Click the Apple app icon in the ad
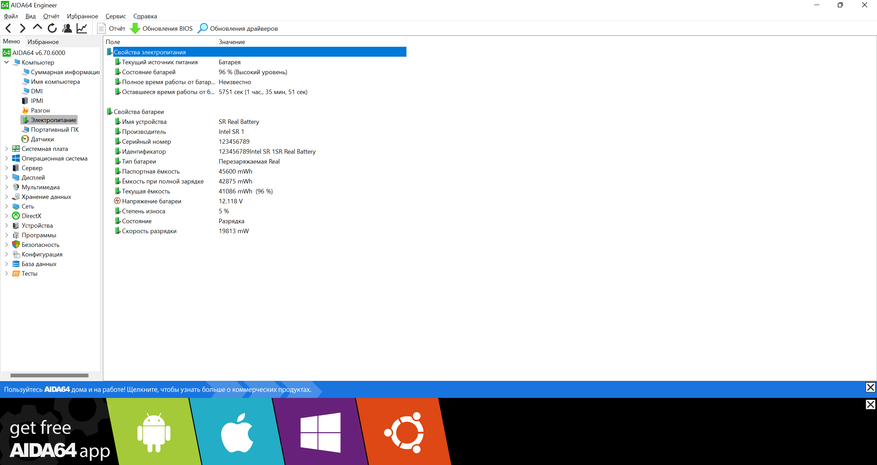 pyautogui.click(x=237, y=432)
